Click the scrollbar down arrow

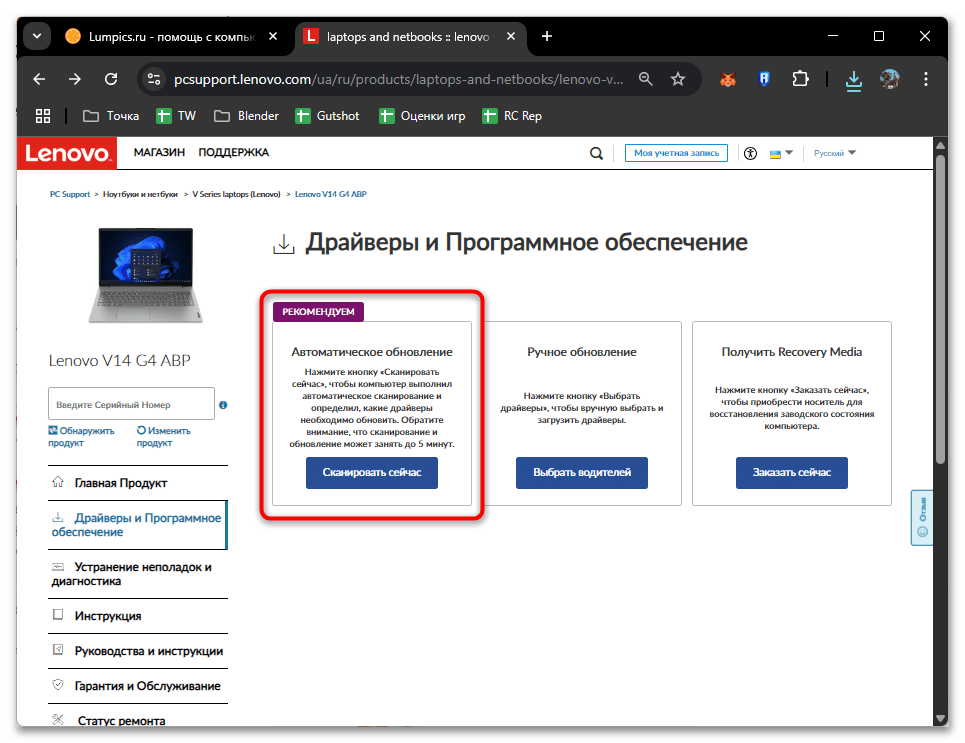click(940, 718)
